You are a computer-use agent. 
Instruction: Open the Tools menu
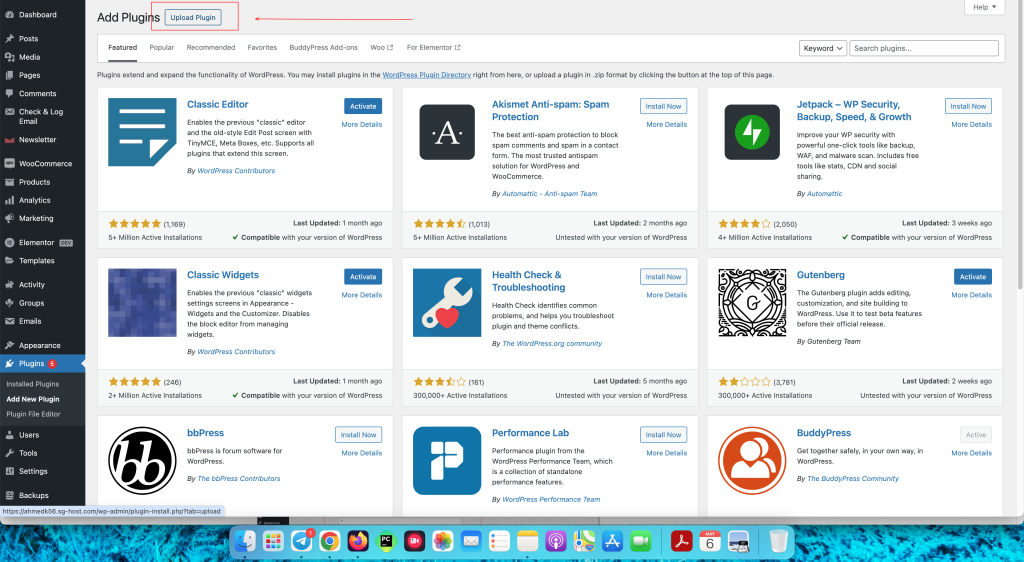(28, 453)
